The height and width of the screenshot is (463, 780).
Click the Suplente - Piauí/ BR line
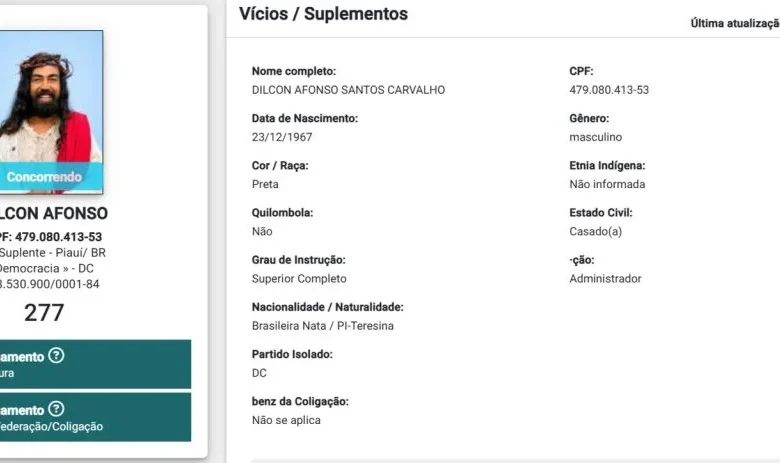52,253
